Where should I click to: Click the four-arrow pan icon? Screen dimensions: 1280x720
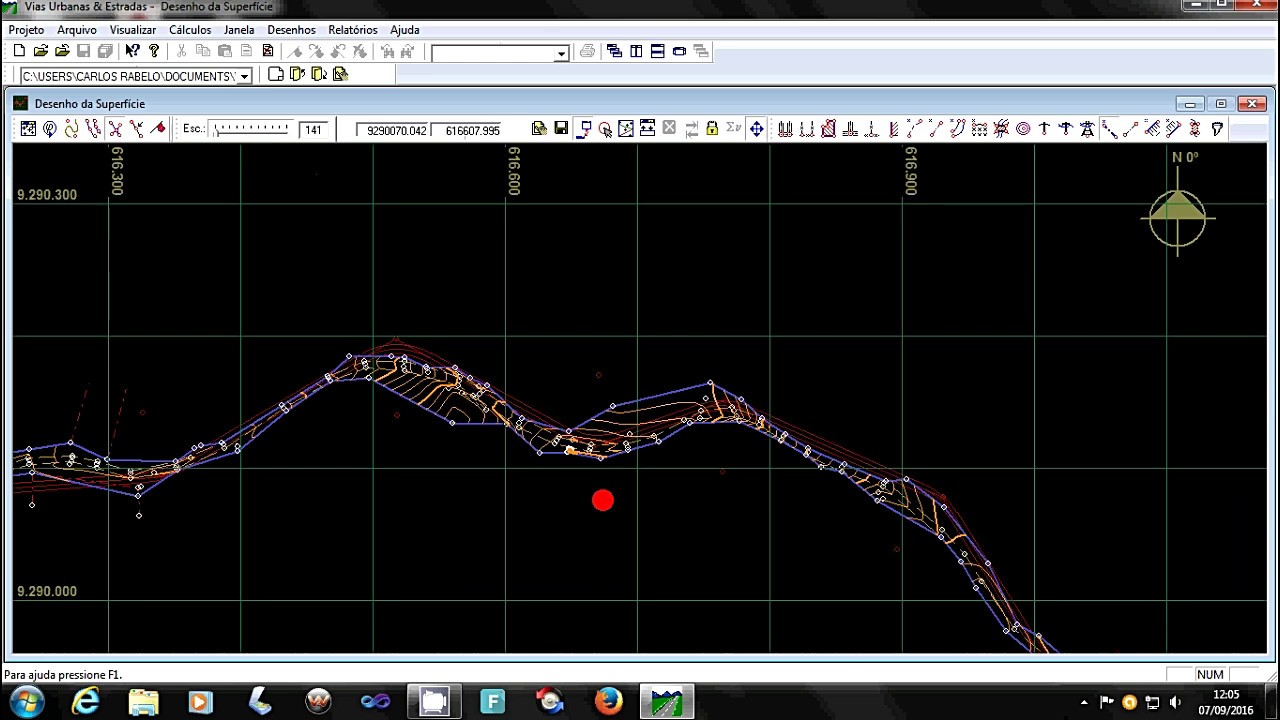coord(757,129)
